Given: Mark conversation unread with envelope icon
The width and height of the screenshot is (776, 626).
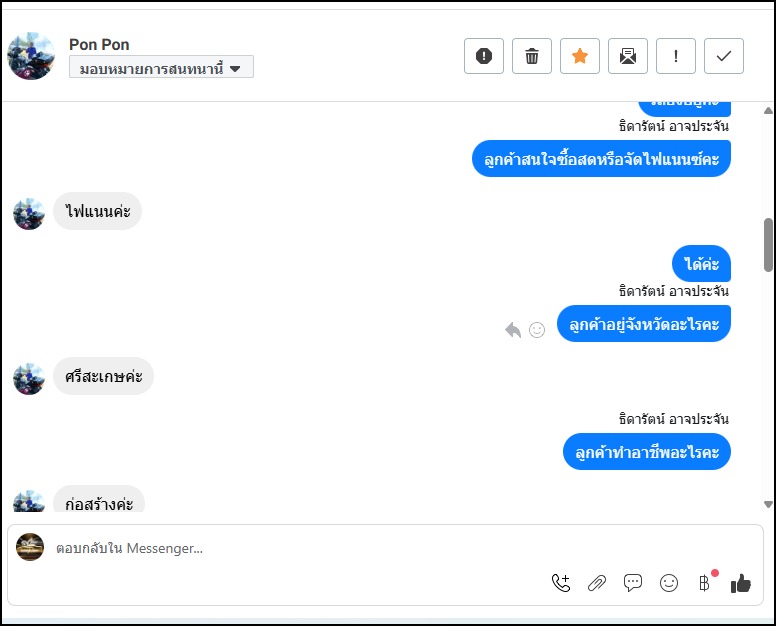Looking at the screenshot, I should (628, 56).
